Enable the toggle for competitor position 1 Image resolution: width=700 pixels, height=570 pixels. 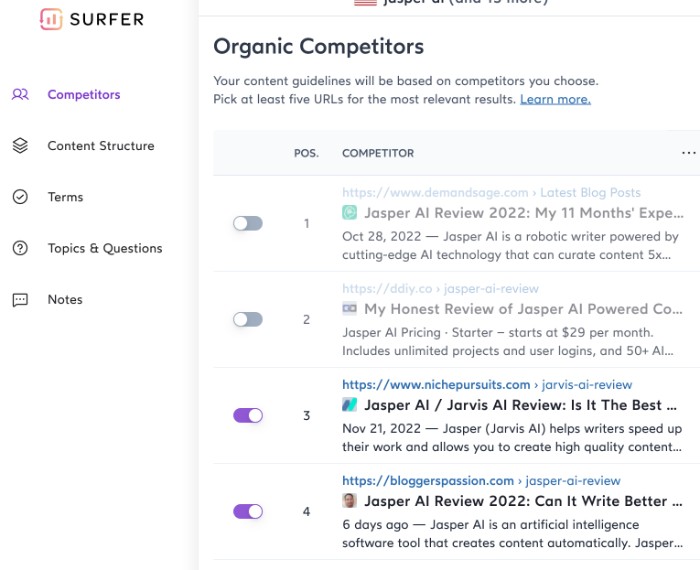[x=248, y=223]
